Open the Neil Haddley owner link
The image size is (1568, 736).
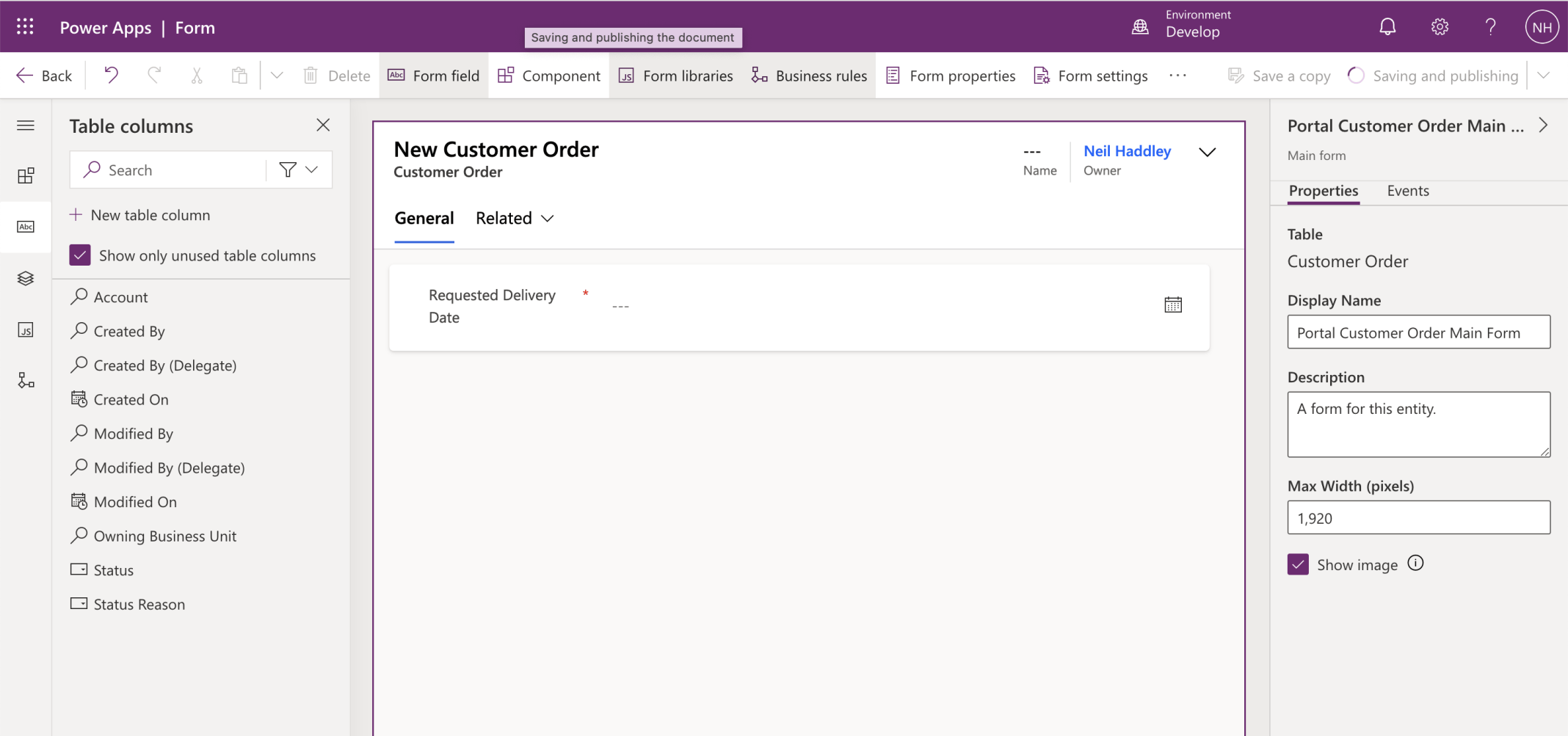[x=1127, y=151]
